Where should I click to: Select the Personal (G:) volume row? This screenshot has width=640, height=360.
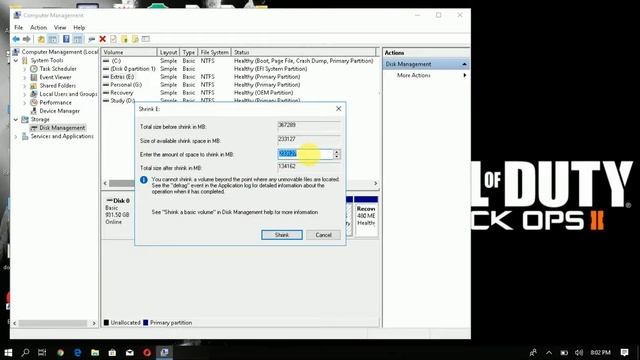[239, 85]
